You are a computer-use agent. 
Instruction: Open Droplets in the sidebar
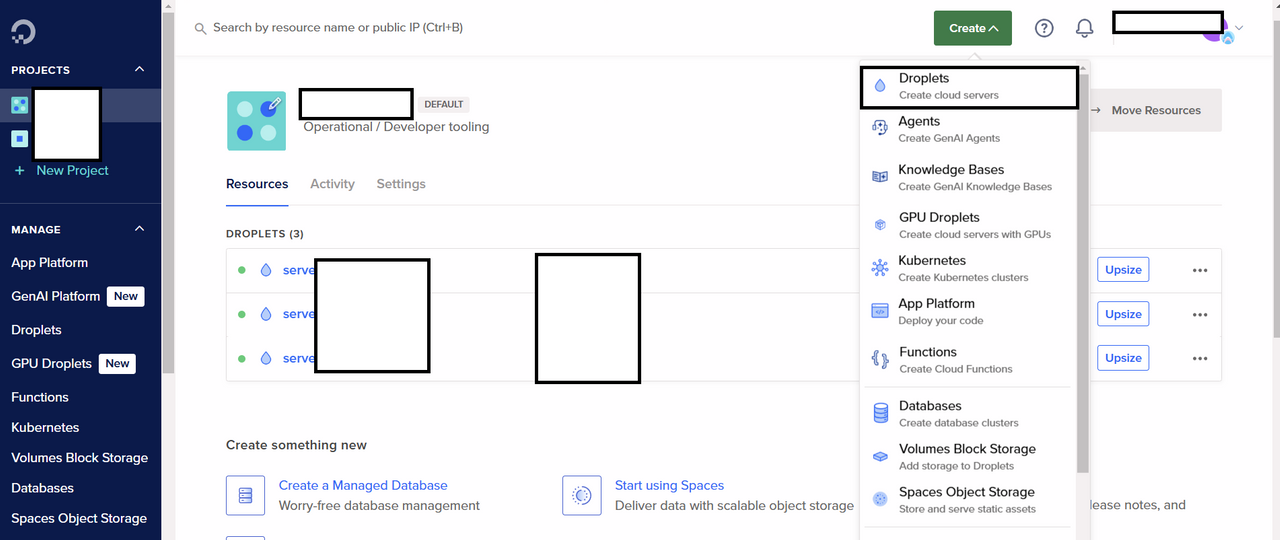coord(36,330)
